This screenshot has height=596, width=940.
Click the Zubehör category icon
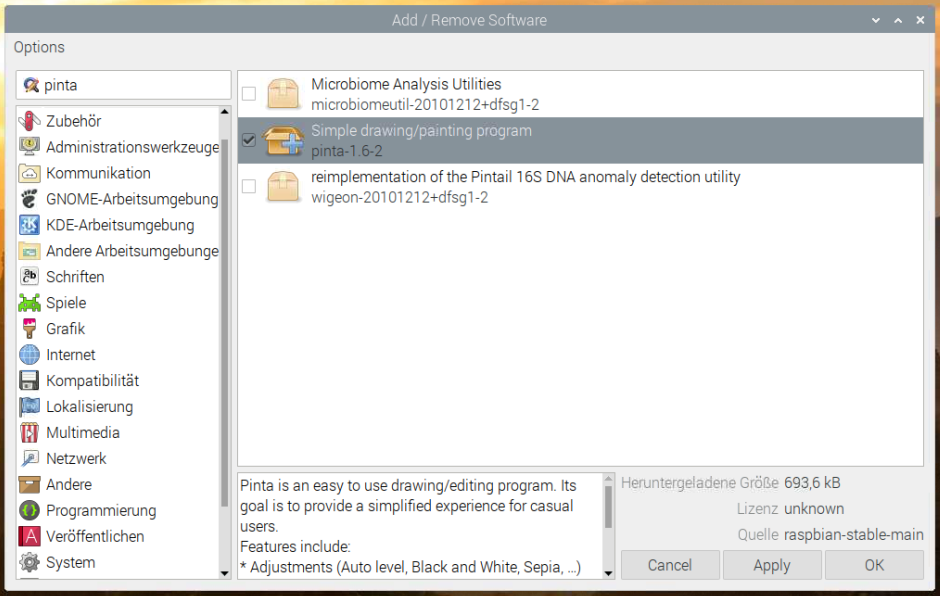point(29,121)
